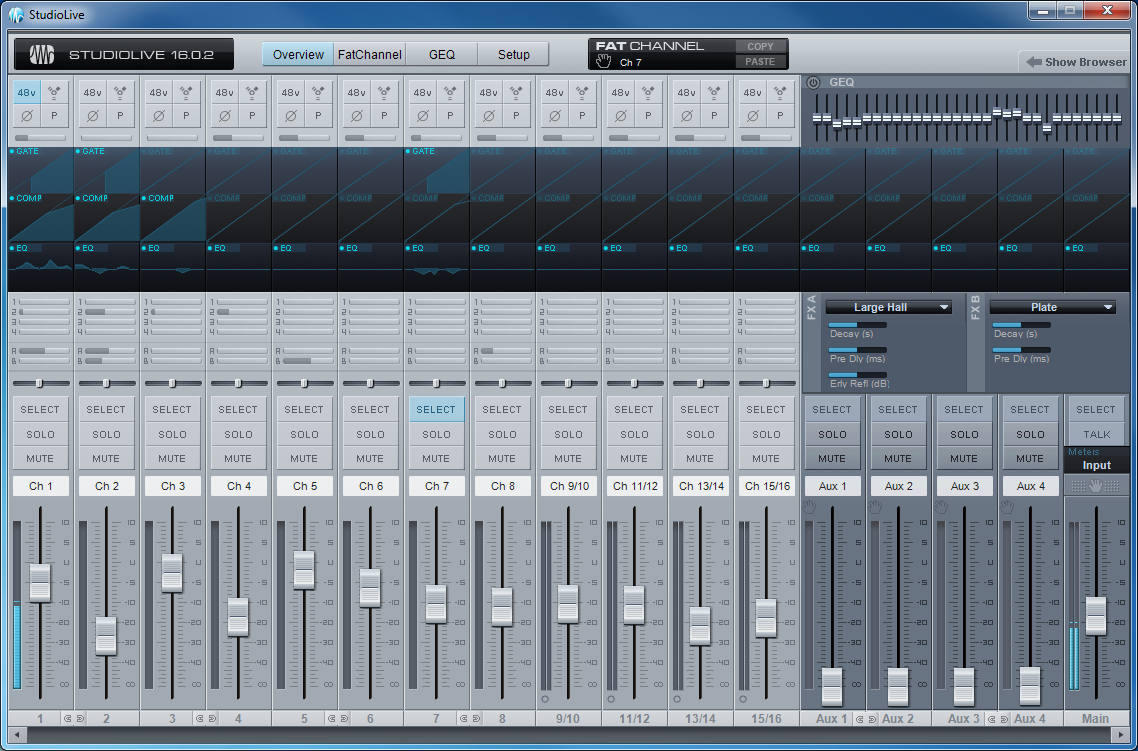Disable the COMP on channel 3

(157, 198)
